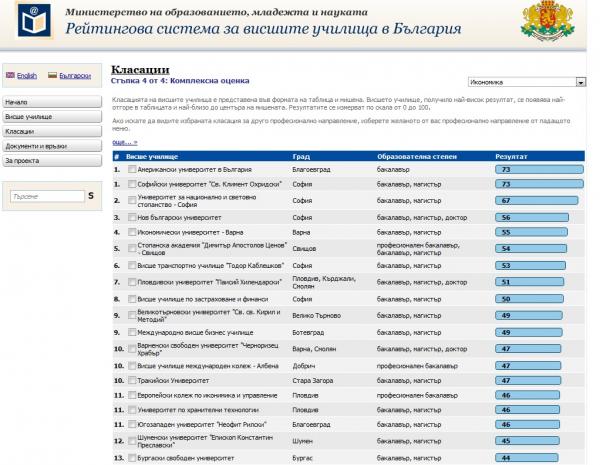600x465 pixels.
Task: Click the Град column header
Action: coord(301,157)
